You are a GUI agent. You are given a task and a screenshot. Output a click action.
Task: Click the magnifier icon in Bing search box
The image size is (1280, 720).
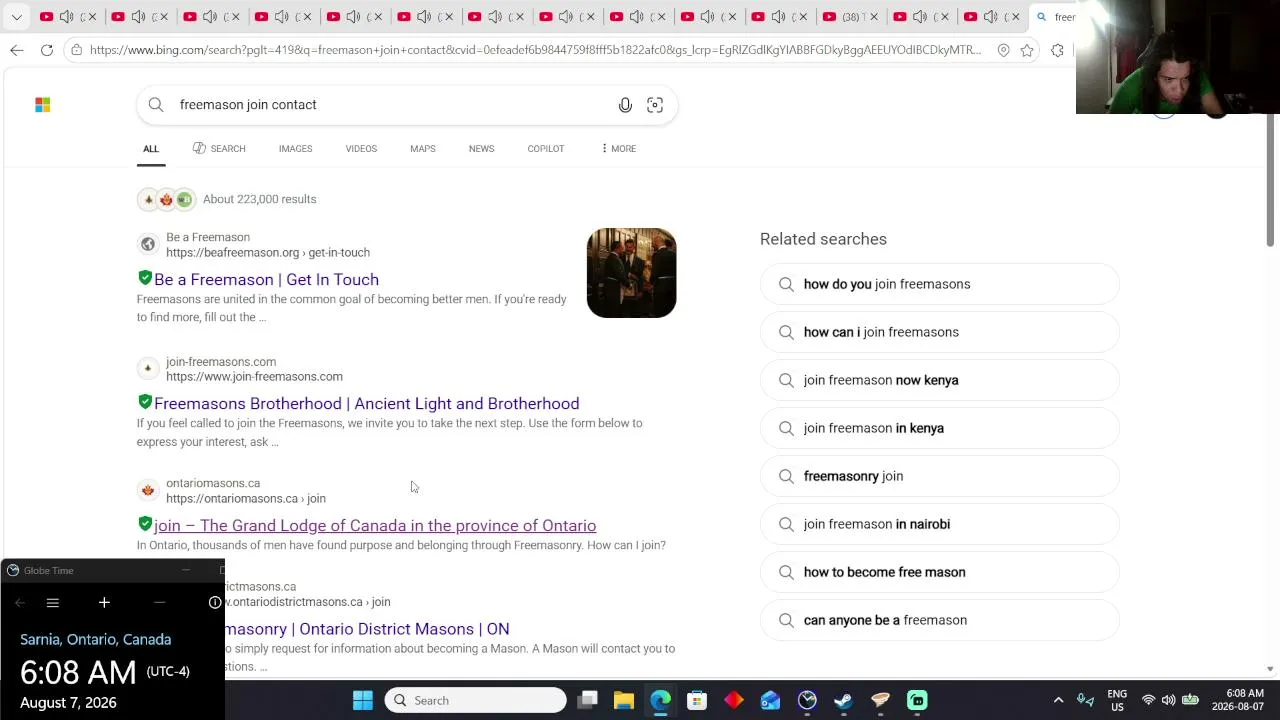point(156,105)
